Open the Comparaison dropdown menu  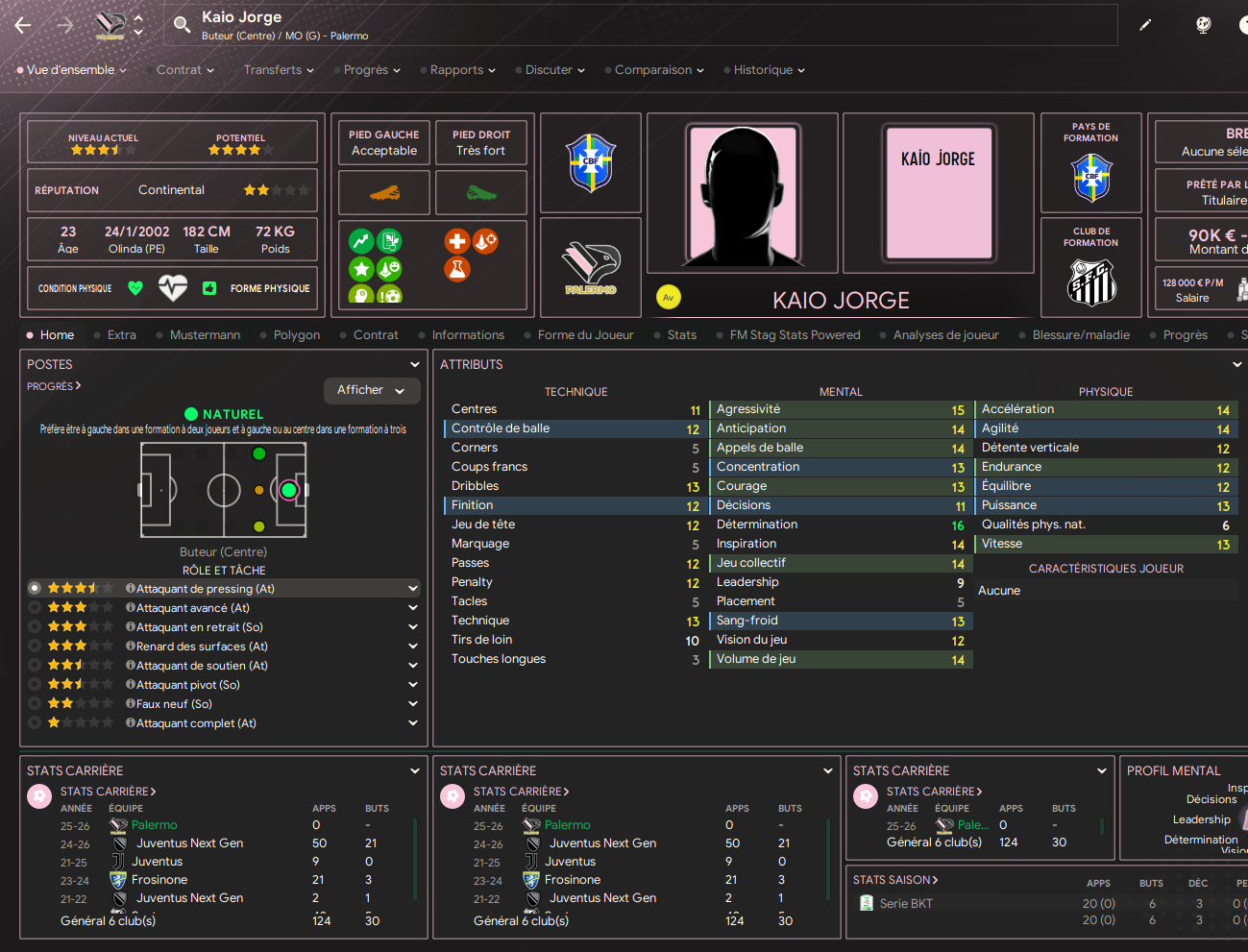tap(659, 70)
